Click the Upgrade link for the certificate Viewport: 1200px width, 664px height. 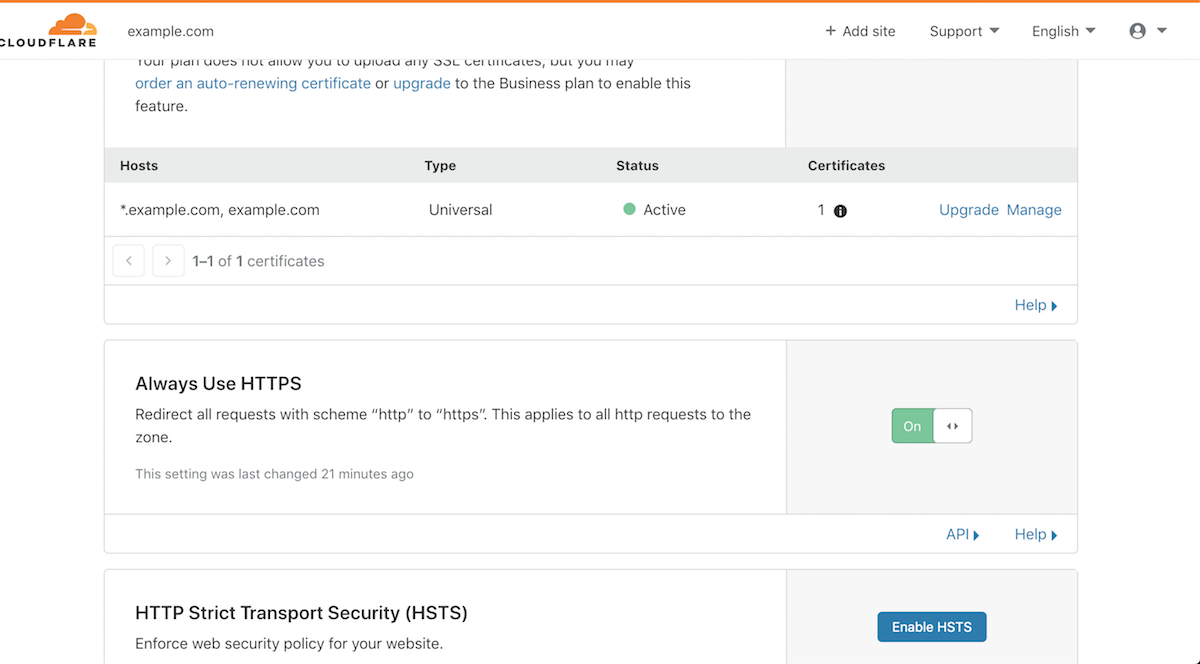968,210
